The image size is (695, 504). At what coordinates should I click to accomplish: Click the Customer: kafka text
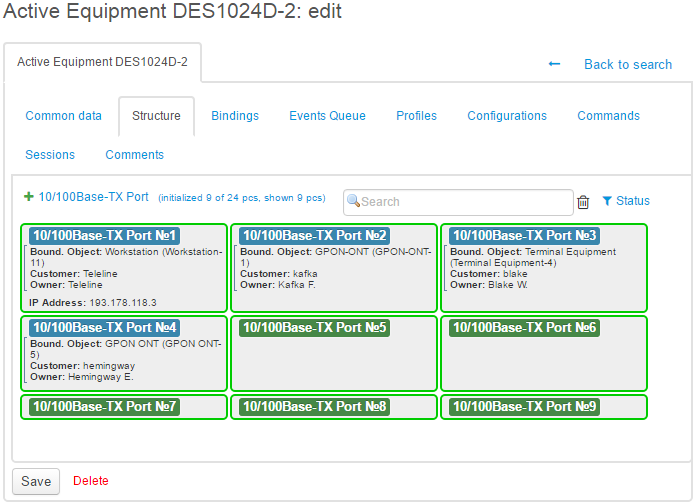click(279, 274)
